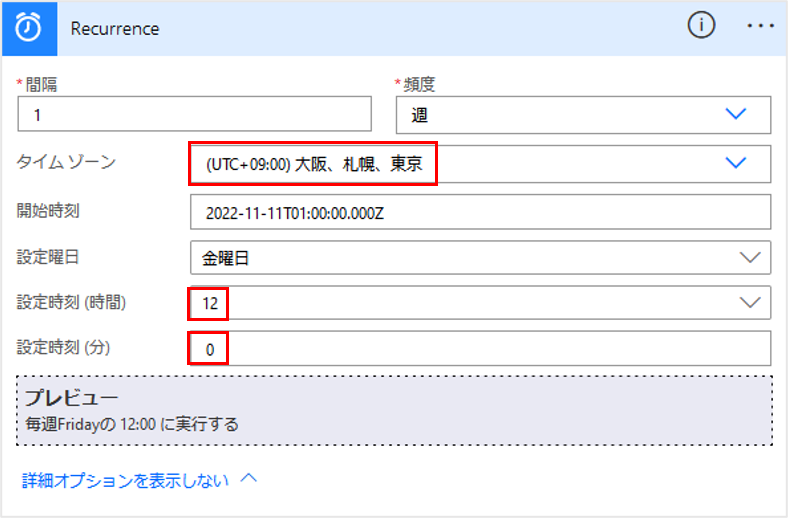
Task: Click the 詳細オプションを表示しない link
Action: click(127, 480)
